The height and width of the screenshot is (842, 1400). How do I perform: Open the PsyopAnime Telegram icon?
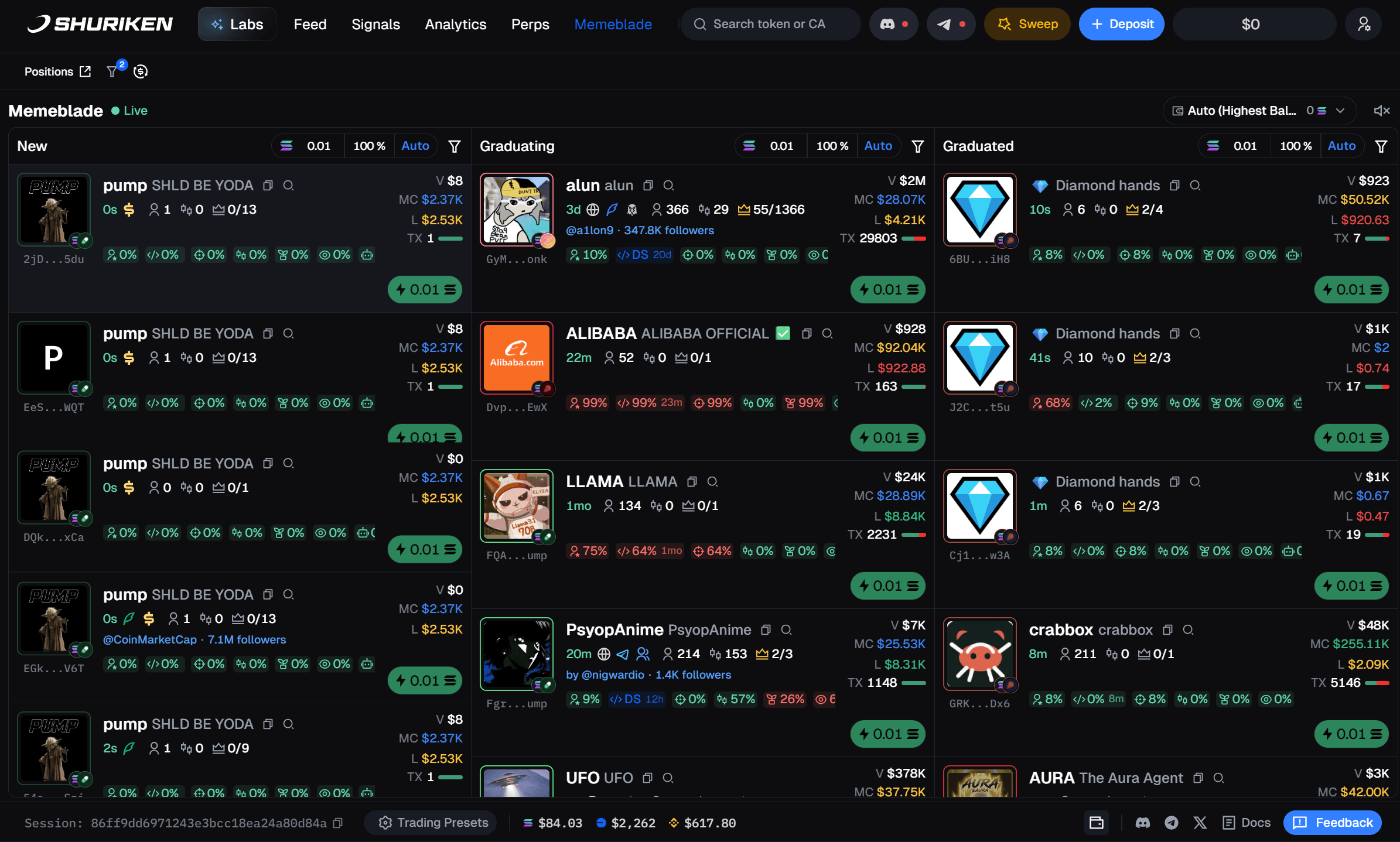pyautogui.click(x=623, y=654)
